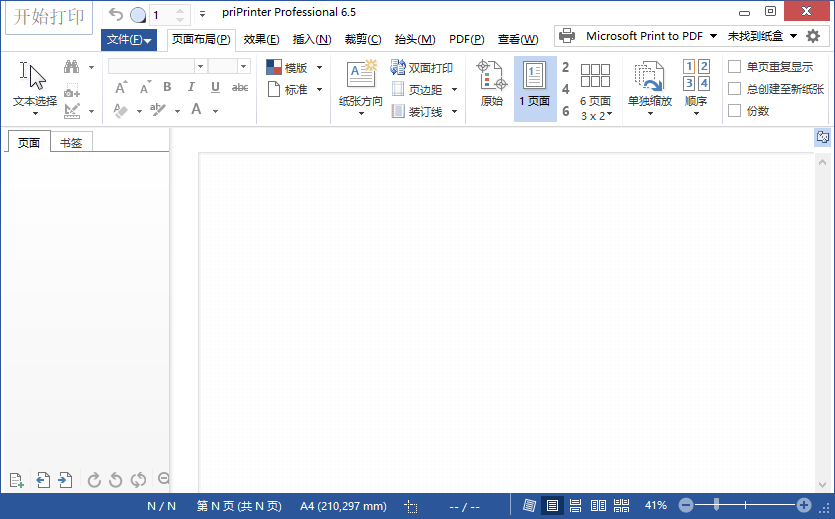Screen dimensions: 835x519
Task: Toggle italic I formatting
Action: tap(191, 87)
